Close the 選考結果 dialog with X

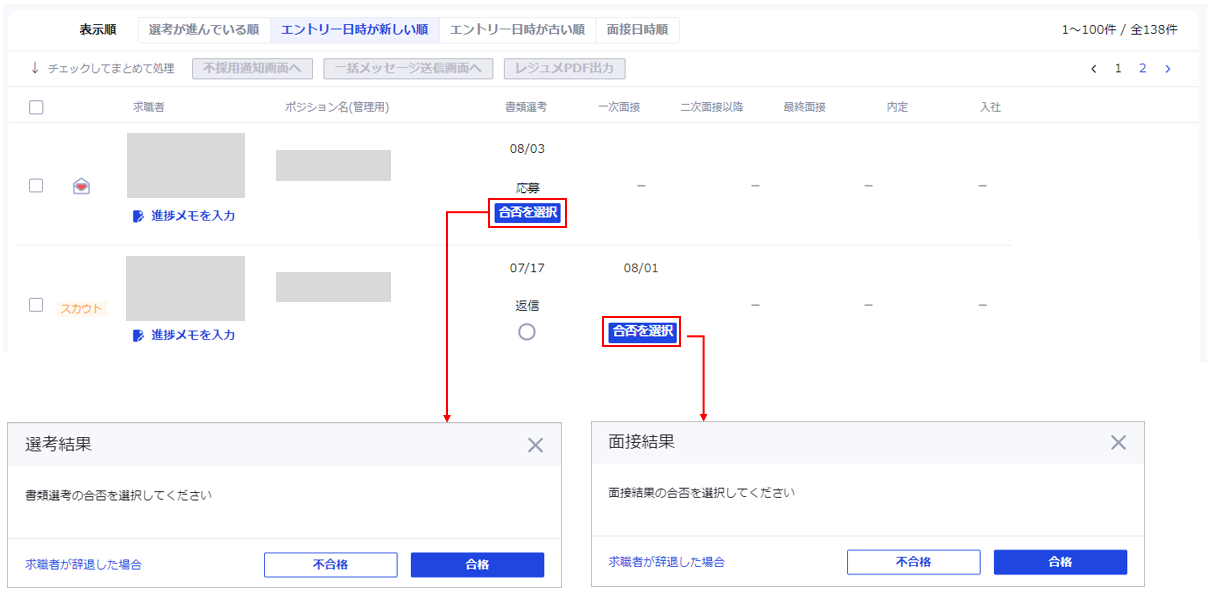point(535,446)
